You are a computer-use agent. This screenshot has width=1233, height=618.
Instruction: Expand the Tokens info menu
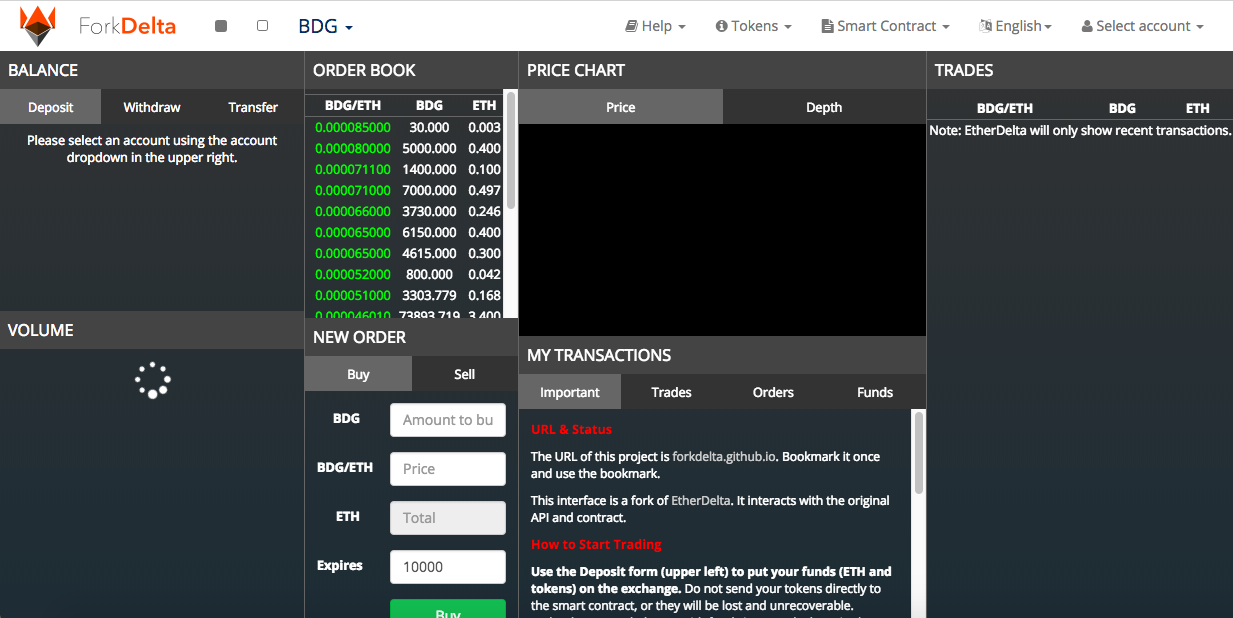coord(753,26)
